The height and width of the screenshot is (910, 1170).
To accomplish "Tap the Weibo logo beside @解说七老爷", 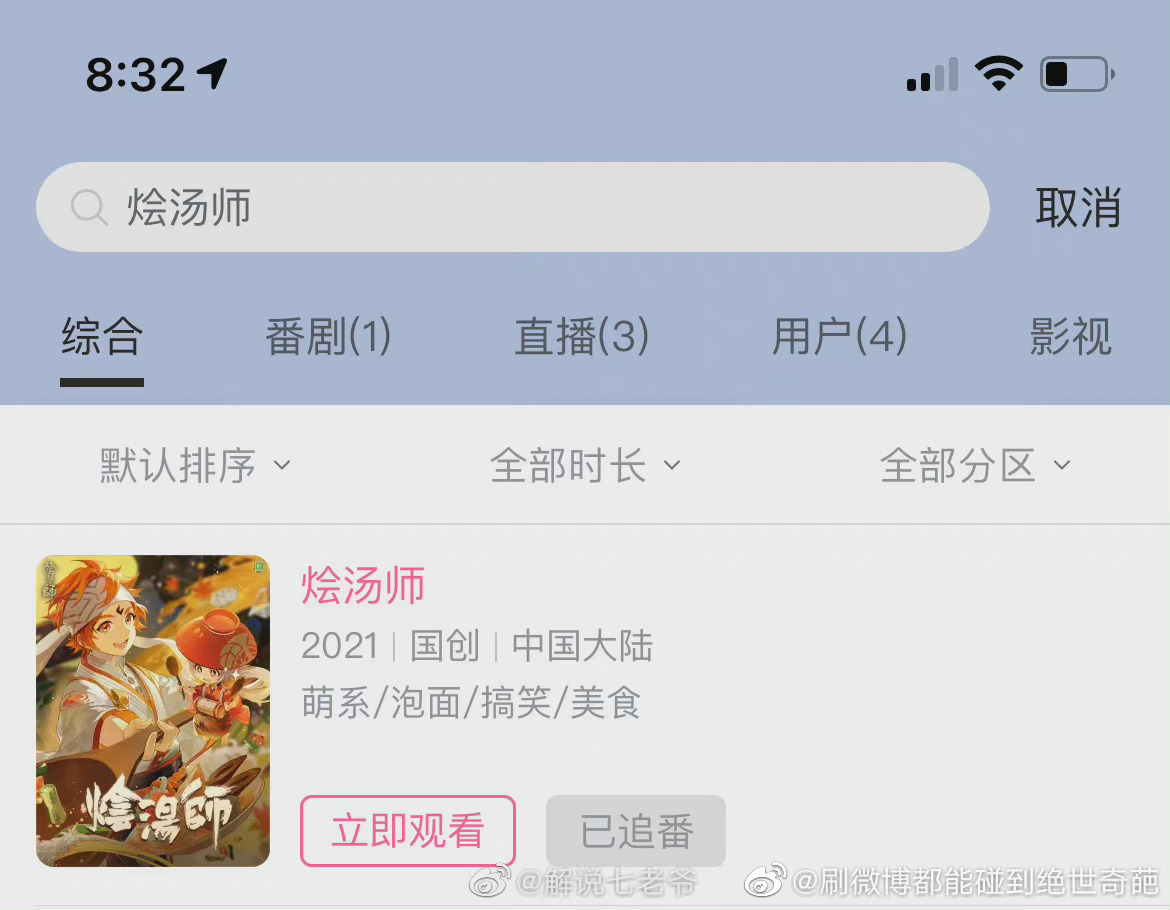I will point(489,881).
